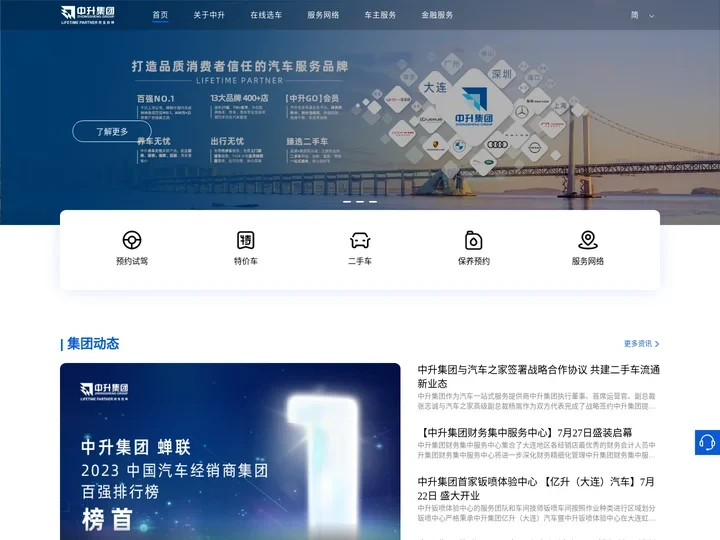Expand the 简 language dropdown arrow
Screen dimensions: 720x540
click(651, 16)
